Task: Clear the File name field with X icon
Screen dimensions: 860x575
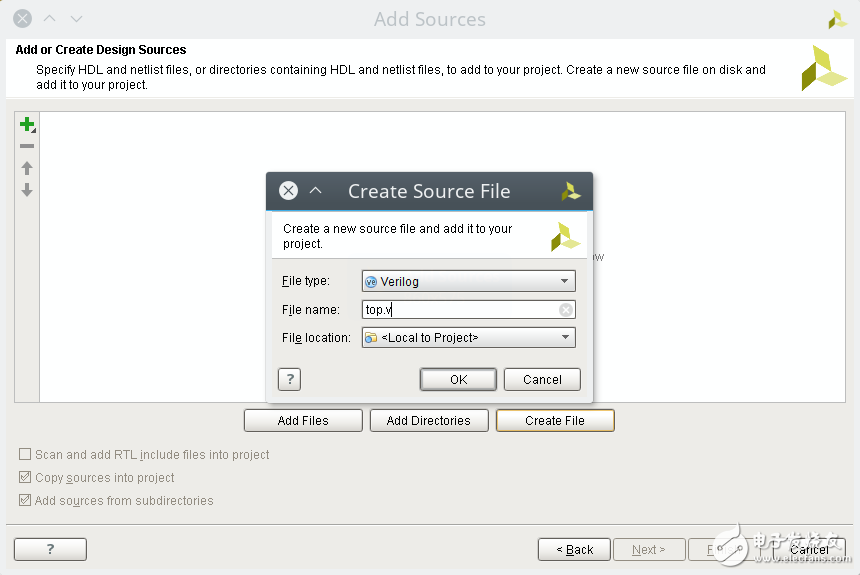Action: click(565, 310)
